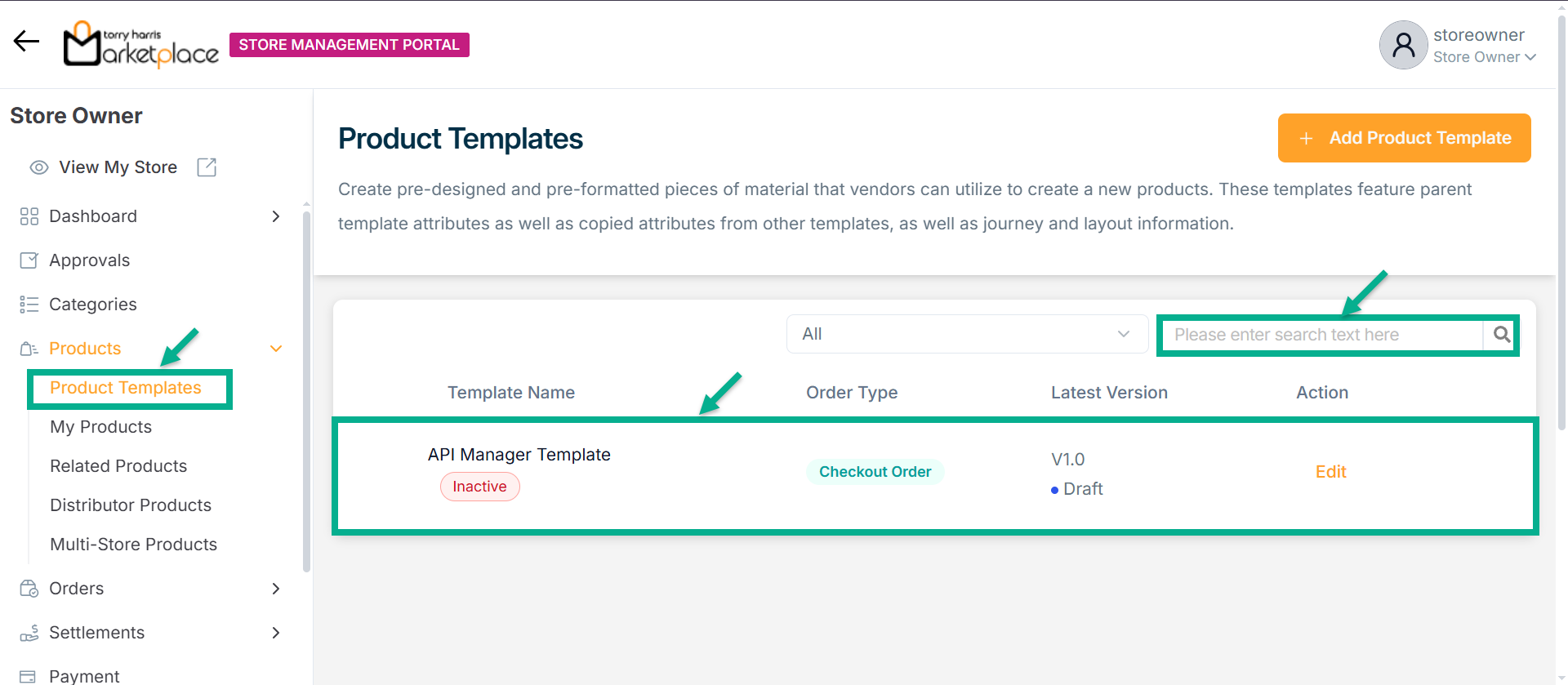This screenshot has width=1568, height=685.
Task: Open the Store Owner role dropdown
Action: coord(1485,57)
